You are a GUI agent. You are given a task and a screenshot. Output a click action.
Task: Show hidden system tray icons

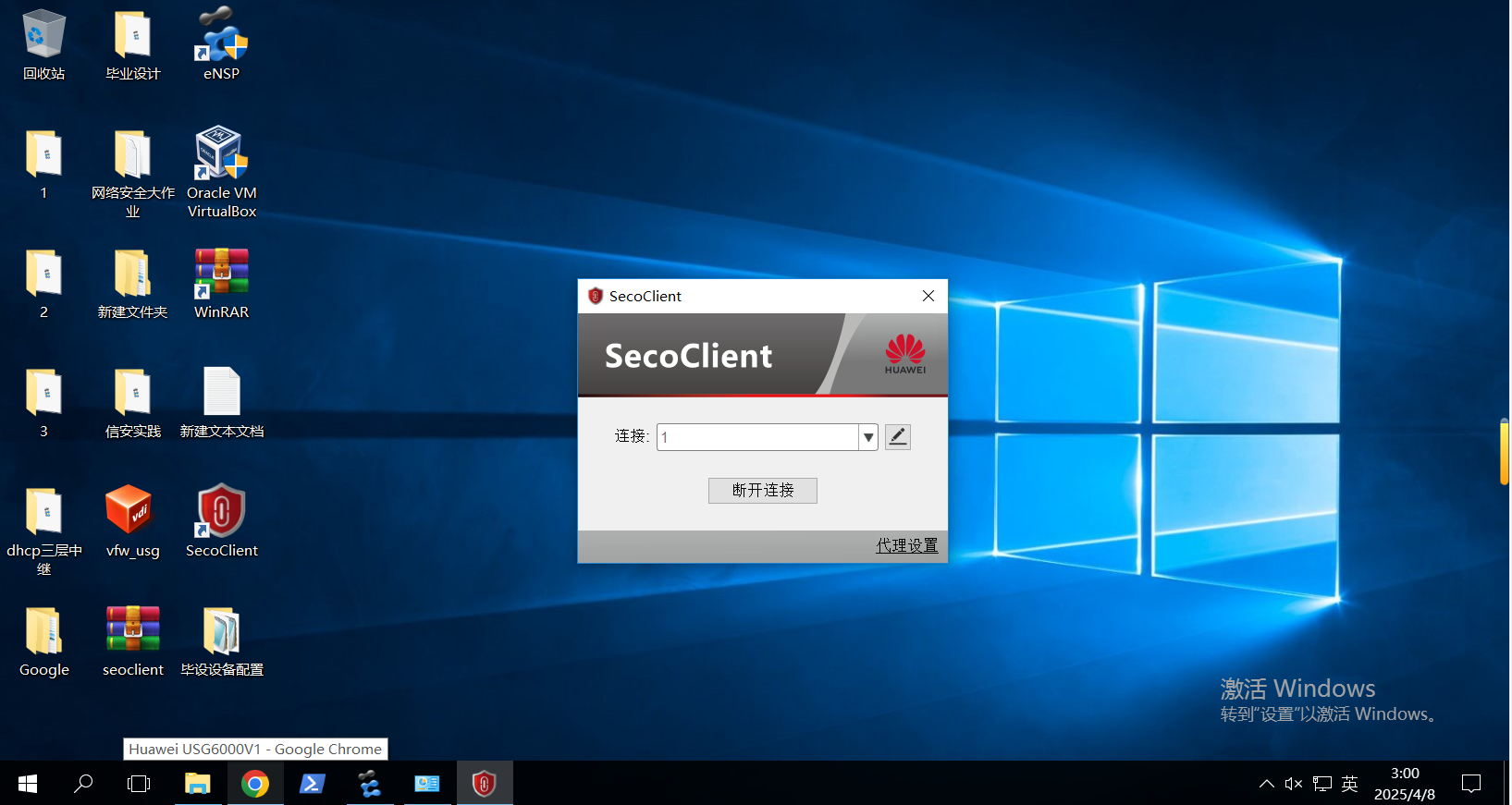(x=1267, y=784)
